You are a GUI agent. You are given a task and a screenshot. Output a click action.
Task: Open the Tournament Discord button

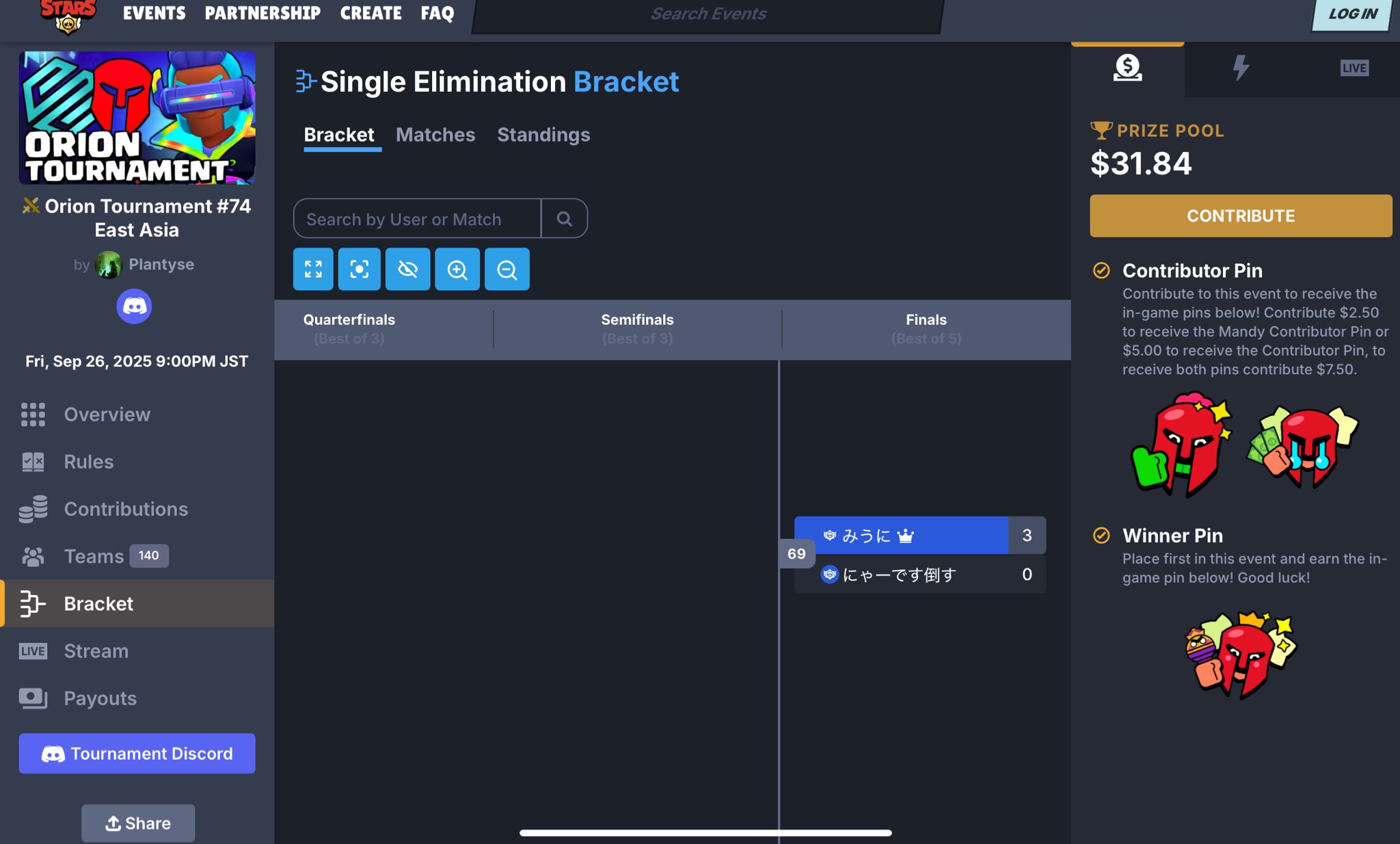point(137,753)
